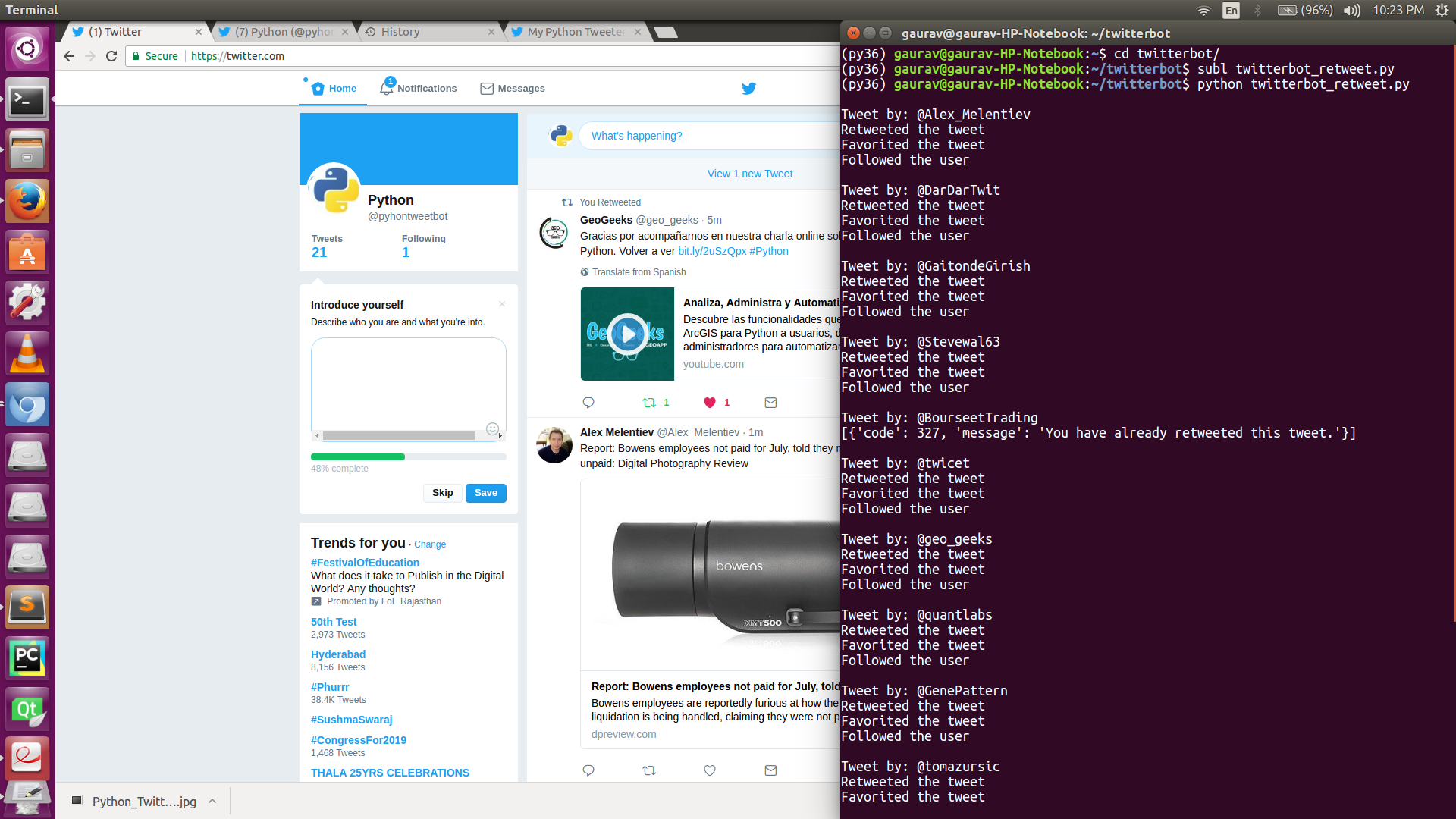
Task: Click View 1 new Tweet link
Action: (x=750, y=174)
